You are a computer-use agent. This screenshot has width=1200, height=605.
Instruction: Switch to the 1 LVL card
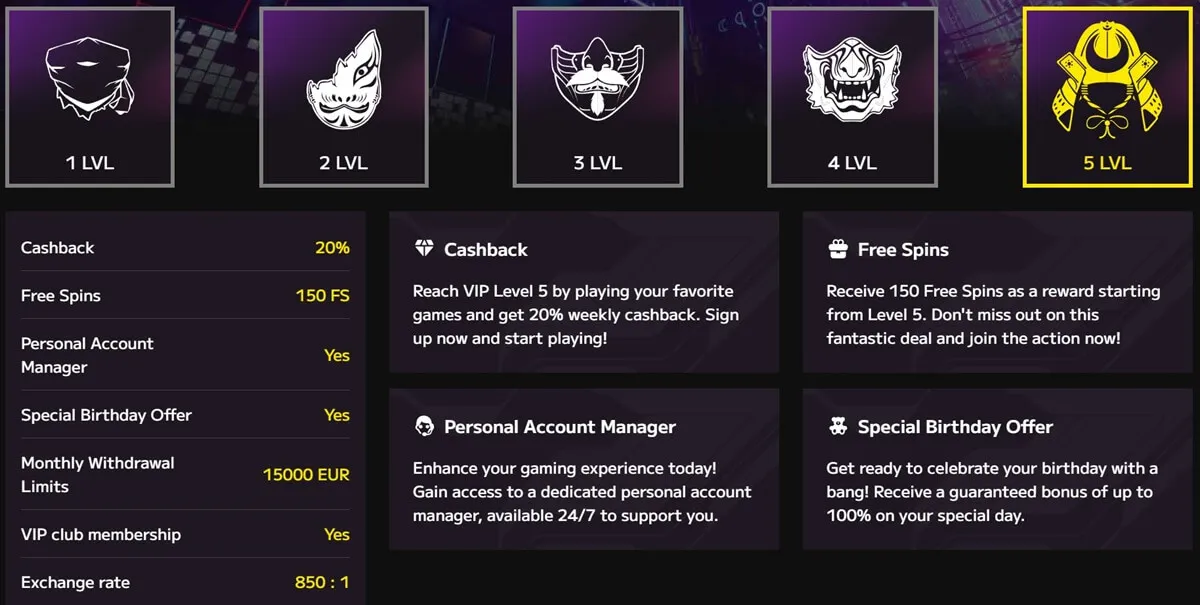click(90, 95)
